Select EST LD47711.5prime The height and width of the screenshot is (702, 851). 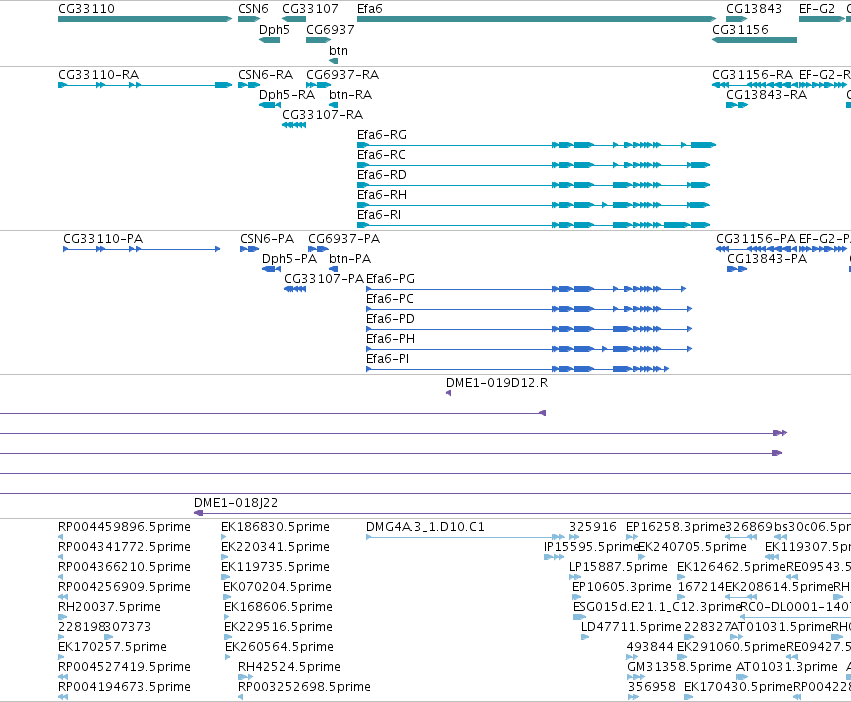tap(631, 627)
